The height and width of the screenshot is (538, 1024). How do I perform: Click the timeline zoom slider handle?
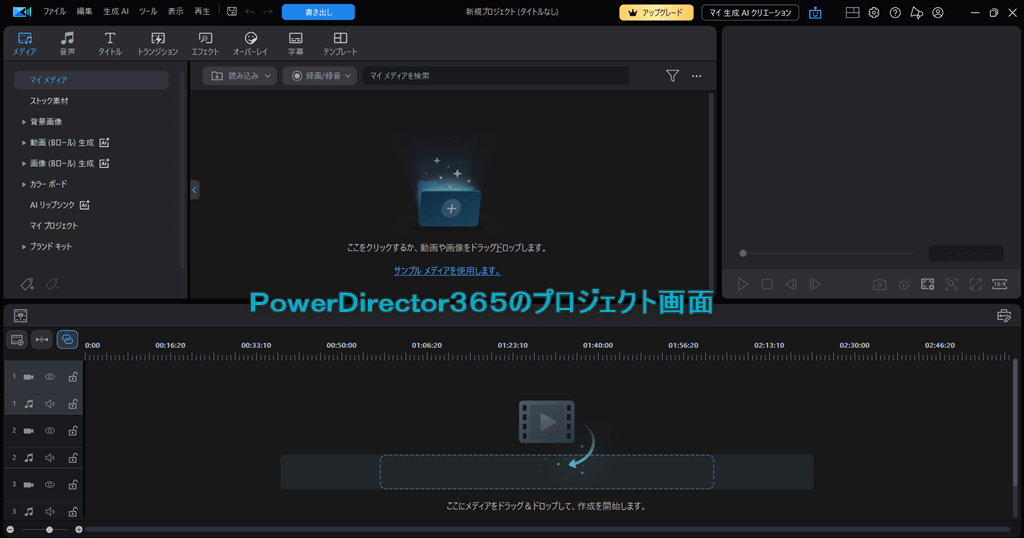pyautogui.click(x=49, y=530)
